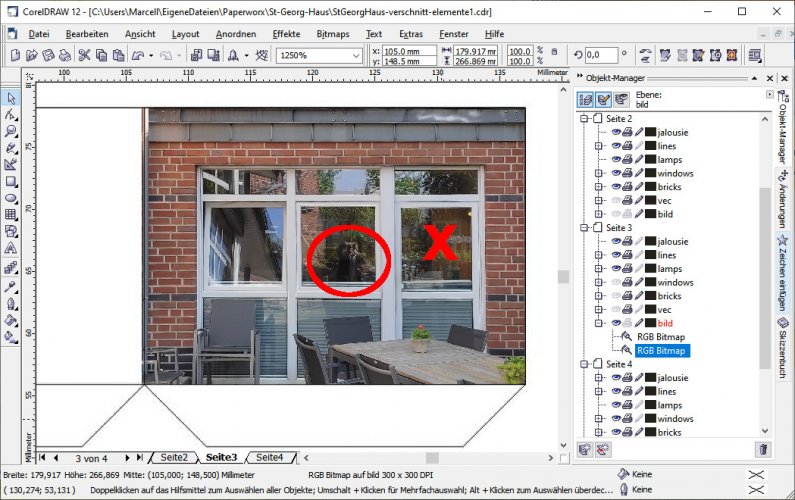Toggle visibility of Seite 4 lines layer
This screenshot has height=500, width=795.
[x=616, y=391]
